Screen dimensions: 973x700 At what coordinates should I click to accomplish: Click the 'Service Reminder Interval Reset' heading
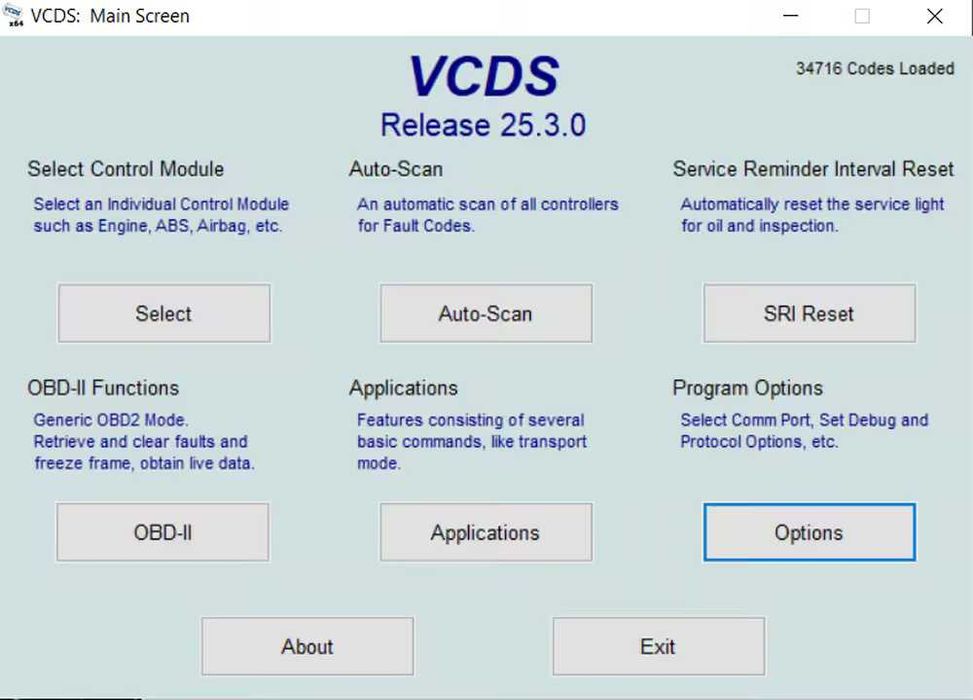813,169
